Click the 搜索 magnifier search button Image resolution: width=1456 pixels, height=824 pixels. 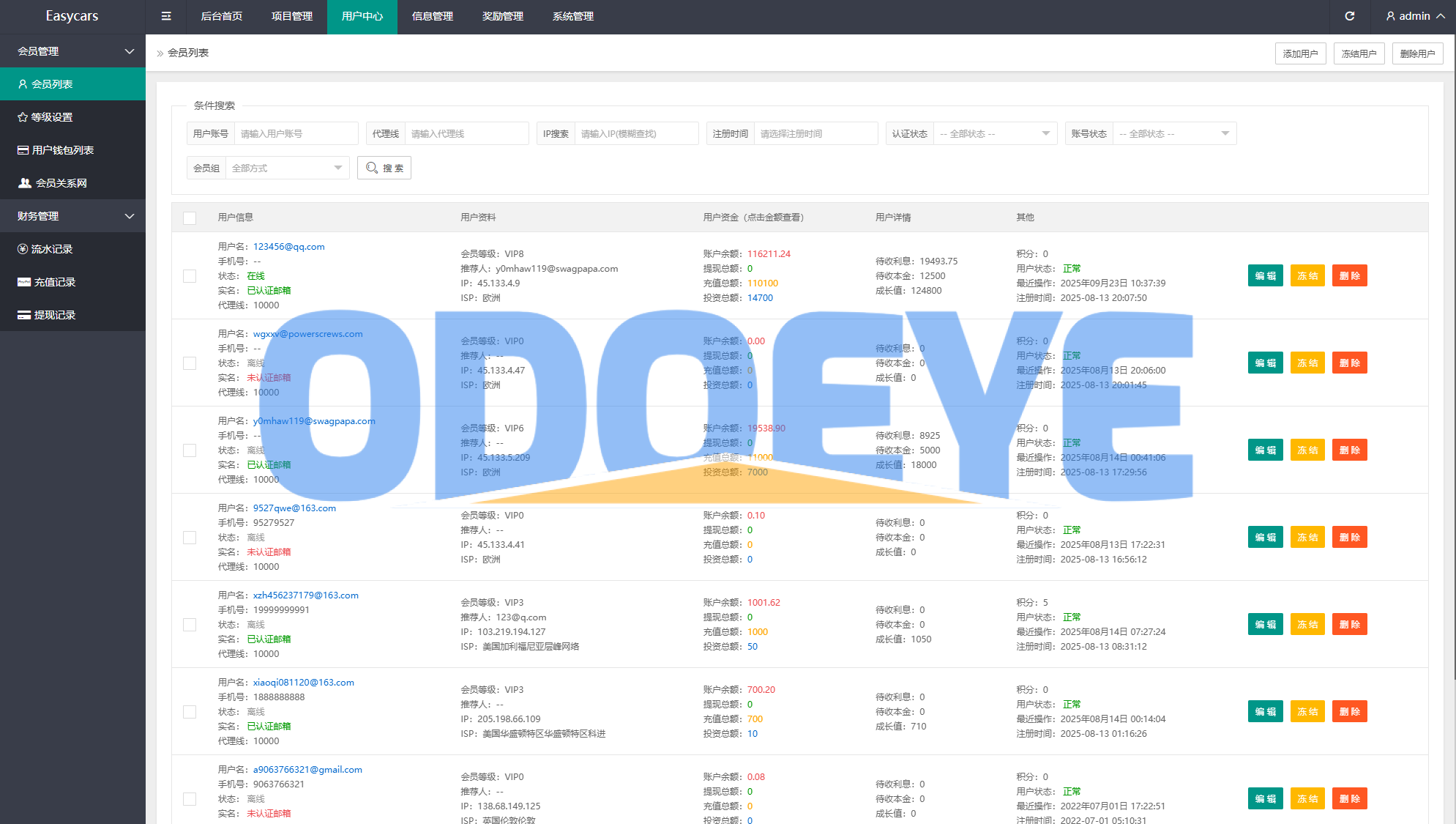(x=384, y=168)
